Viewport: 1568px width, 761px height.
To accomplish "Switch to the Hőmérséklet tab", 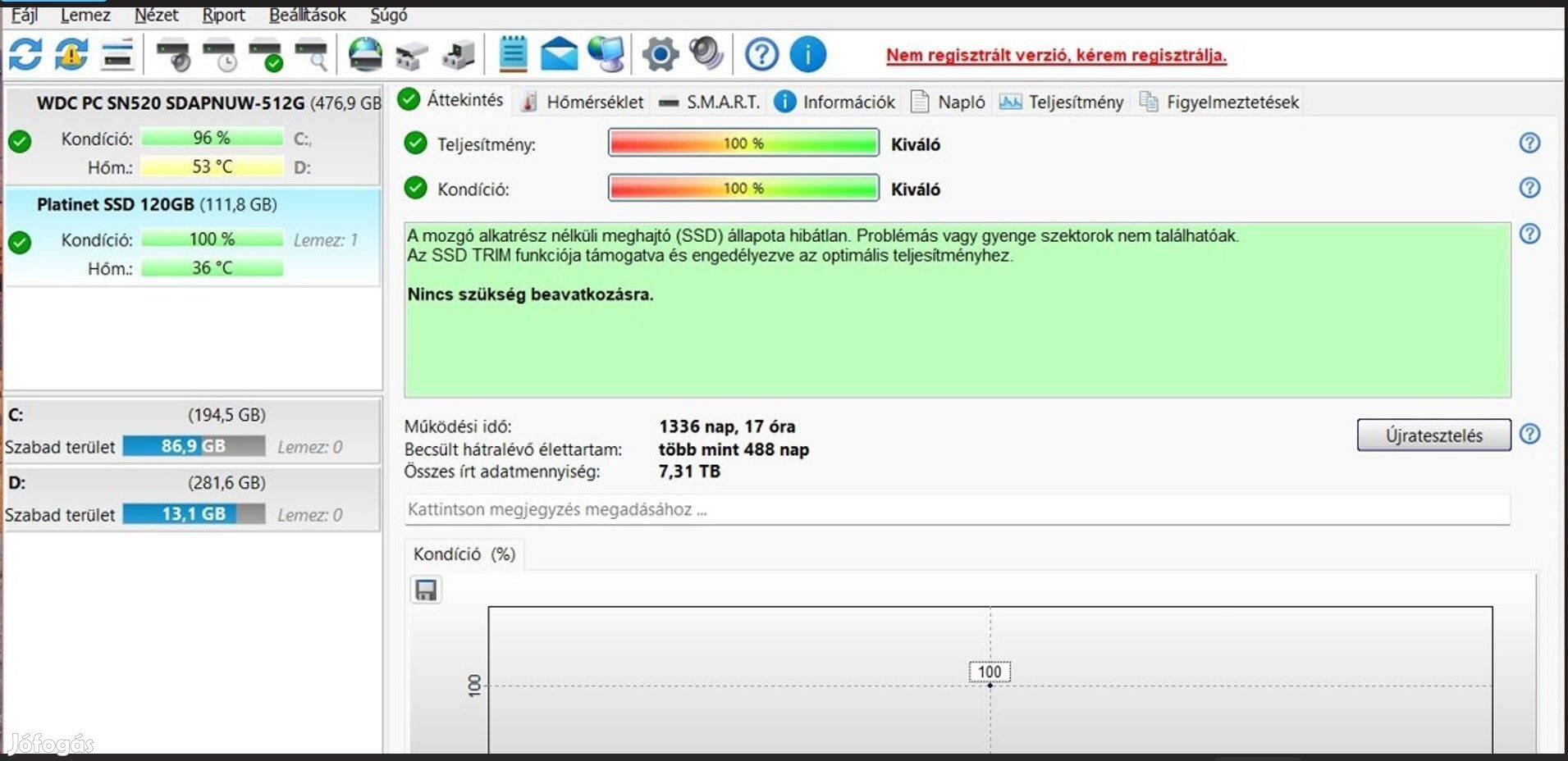I will (x=583, y=102).
